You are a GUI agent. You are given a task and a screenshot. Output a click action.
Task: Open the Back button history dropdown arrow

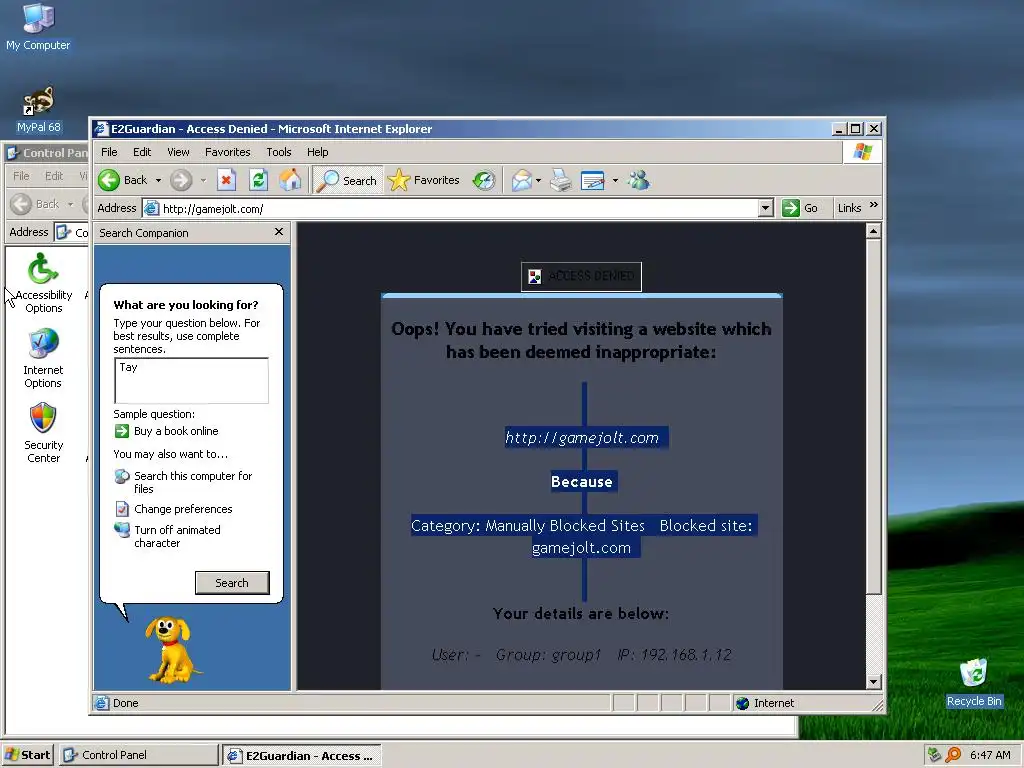pyautogui.click(x=158, y=180)
